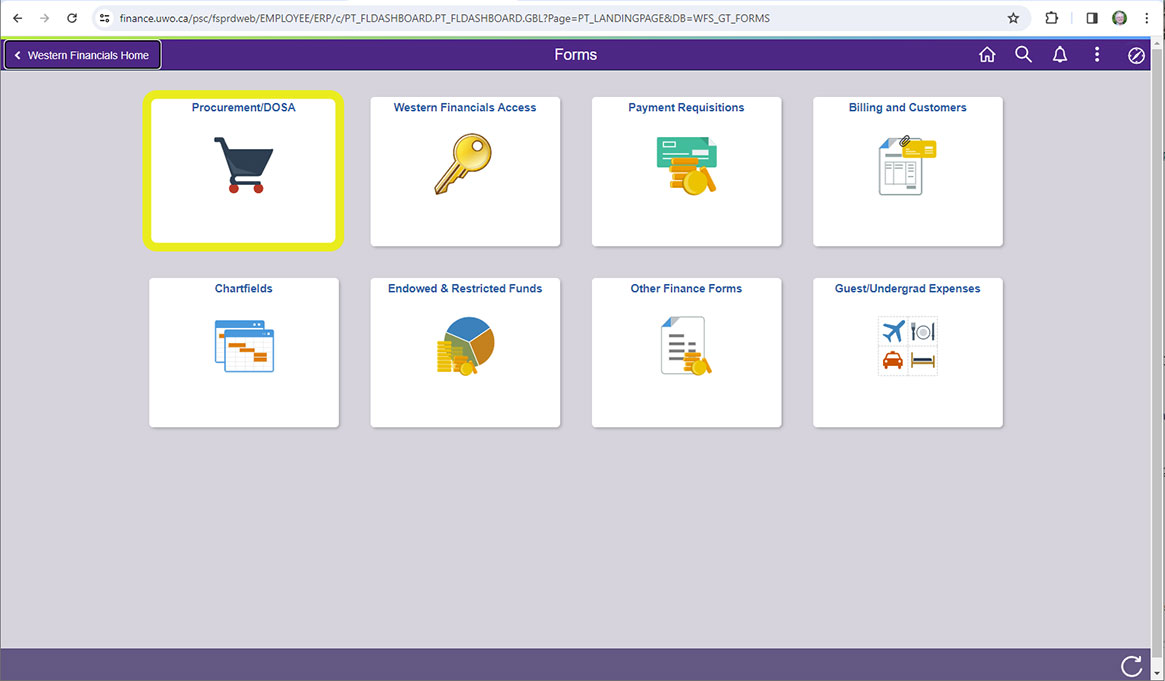Image resolution: width=1165 pixels, height=681 pixels.
Task: Open the Chartfields calendar icon
Action: pos(244,346)
